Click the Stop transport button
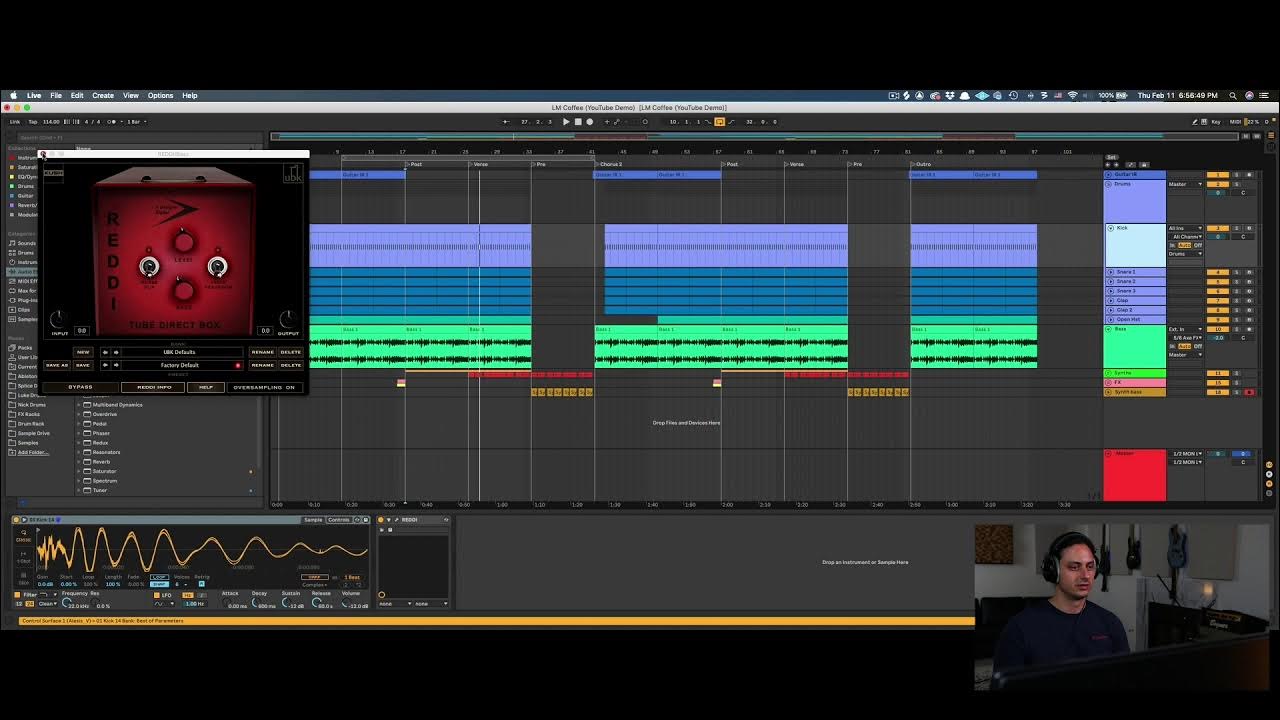The image size is (1280, 720). (577, 122)
